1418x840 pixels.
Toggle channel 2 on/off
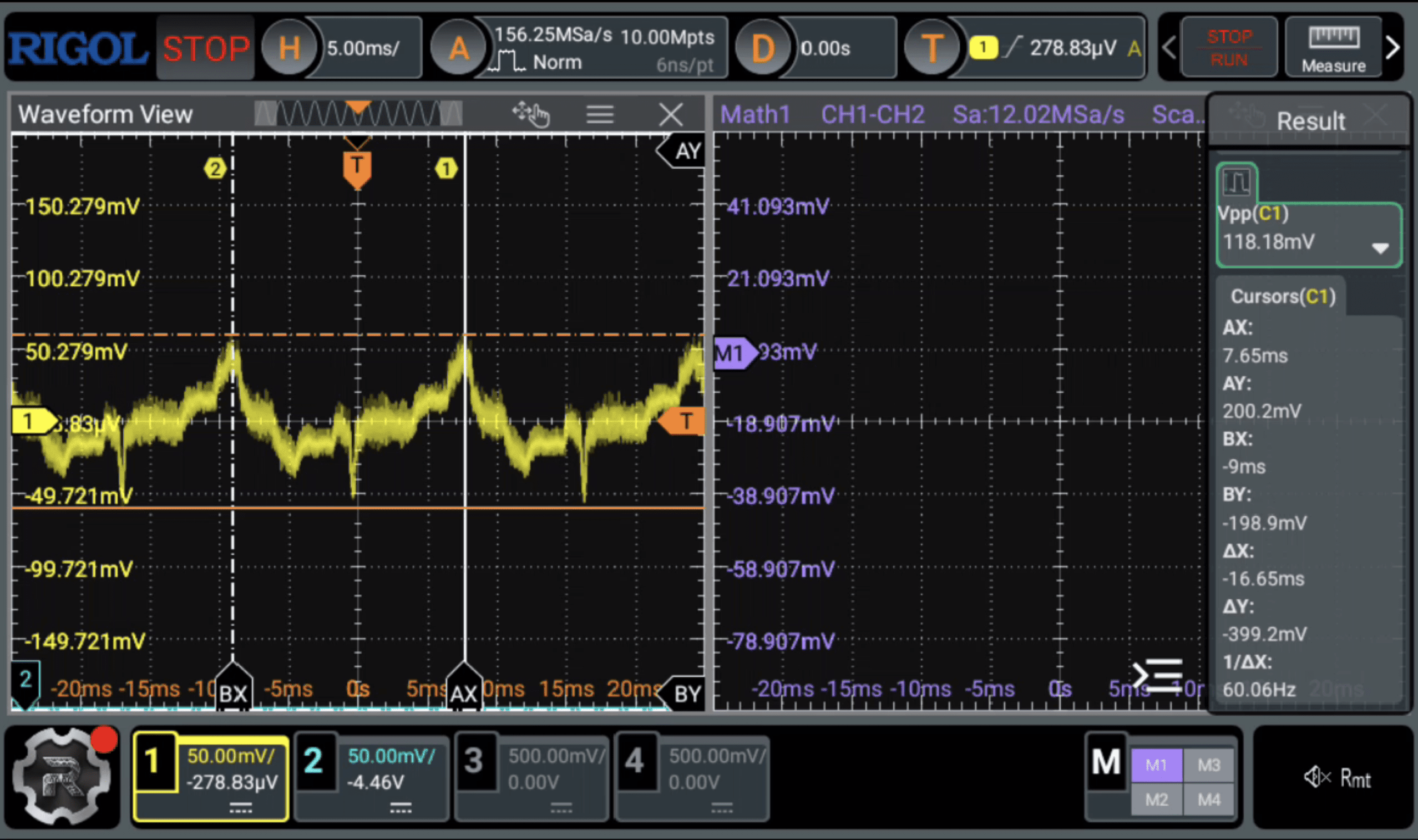(315, 761)
